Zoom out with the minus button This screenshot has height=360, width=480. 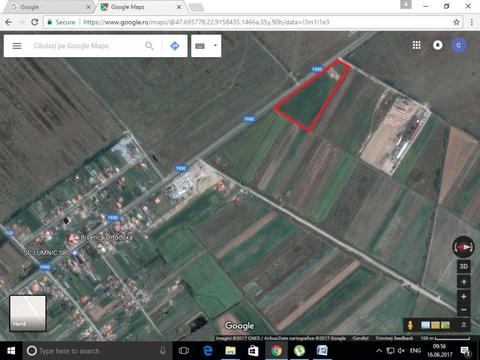tap(464, 310)
